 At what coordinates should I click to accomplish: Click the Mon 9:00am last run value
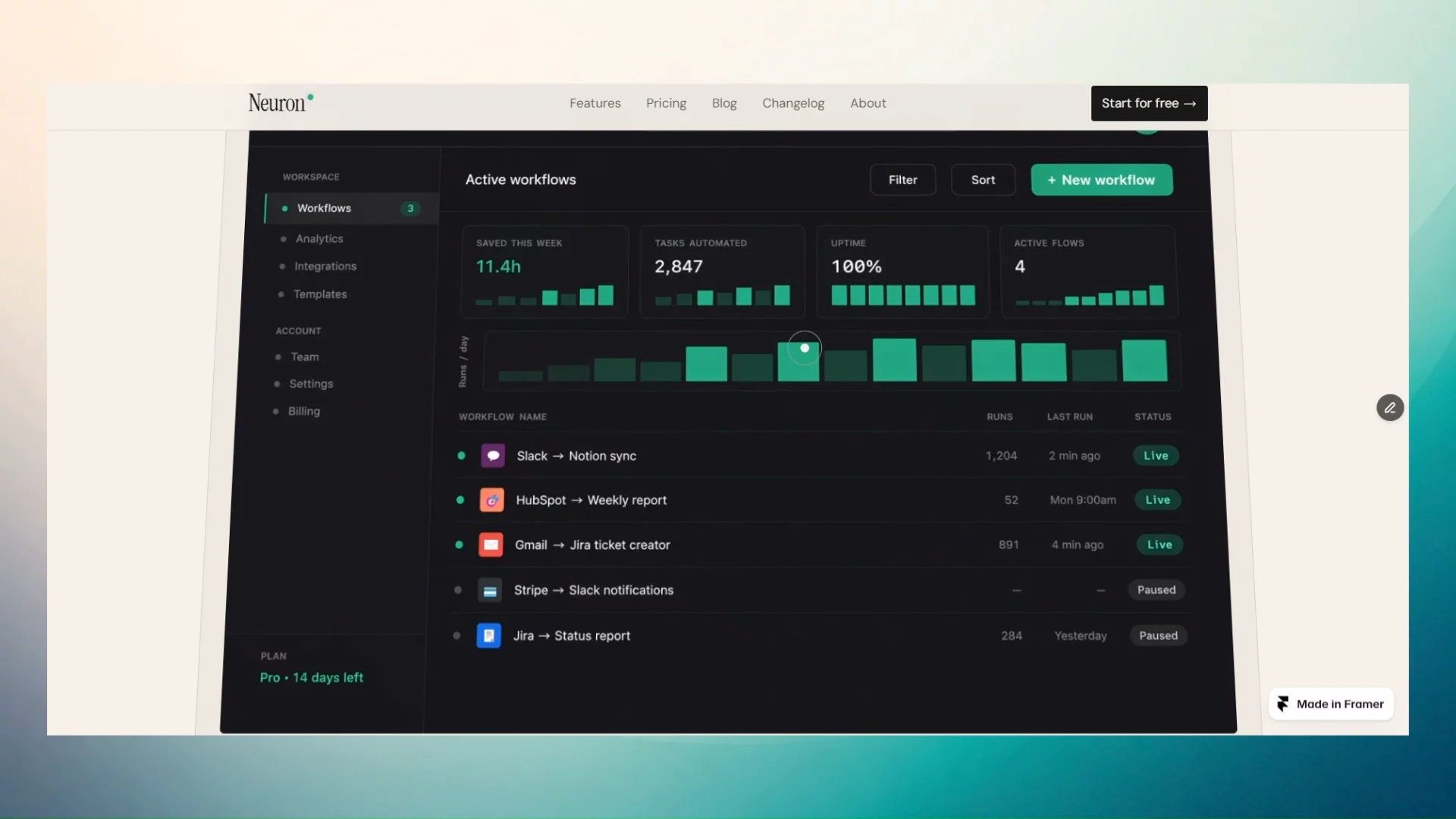(1083, 500)
